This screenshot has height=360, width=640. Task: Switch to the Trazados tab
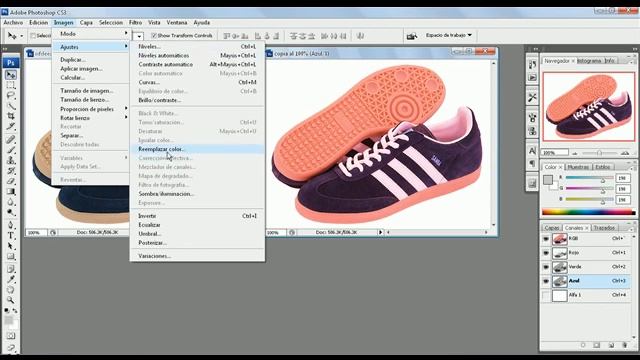pyautogui.click(x=604, y=228)
